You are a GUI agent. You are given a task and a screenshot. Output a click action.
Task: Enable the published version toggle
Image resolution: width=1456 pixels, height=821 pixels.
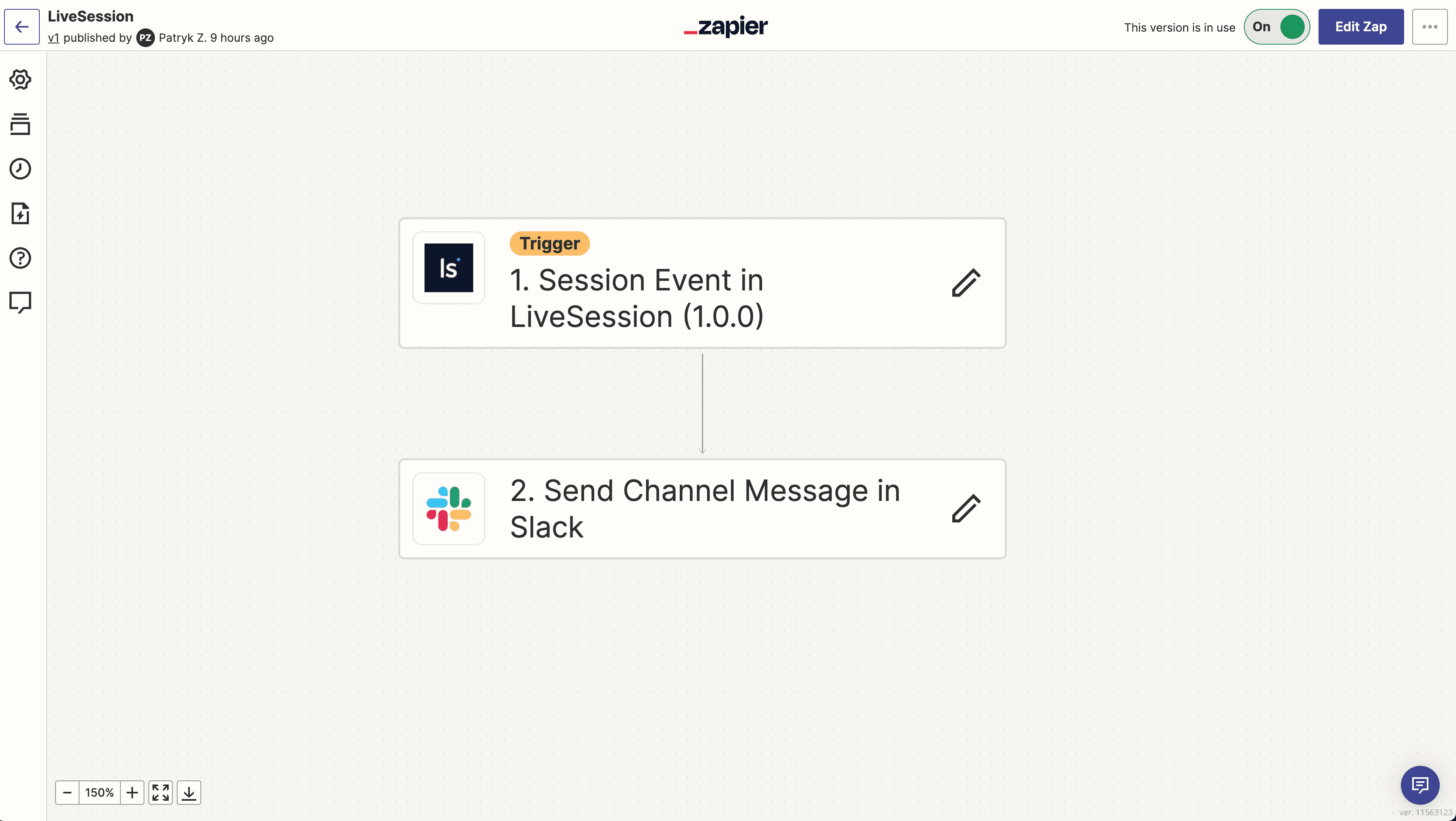1276,27
